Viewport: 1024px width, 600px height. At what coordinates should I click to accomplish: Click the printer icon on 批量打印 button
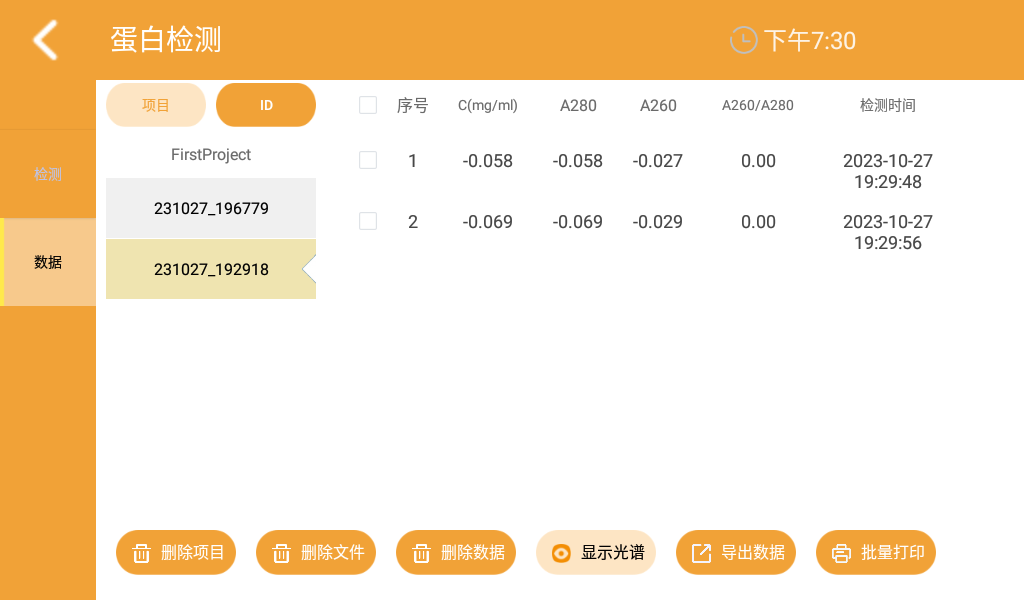coord(841,552)
